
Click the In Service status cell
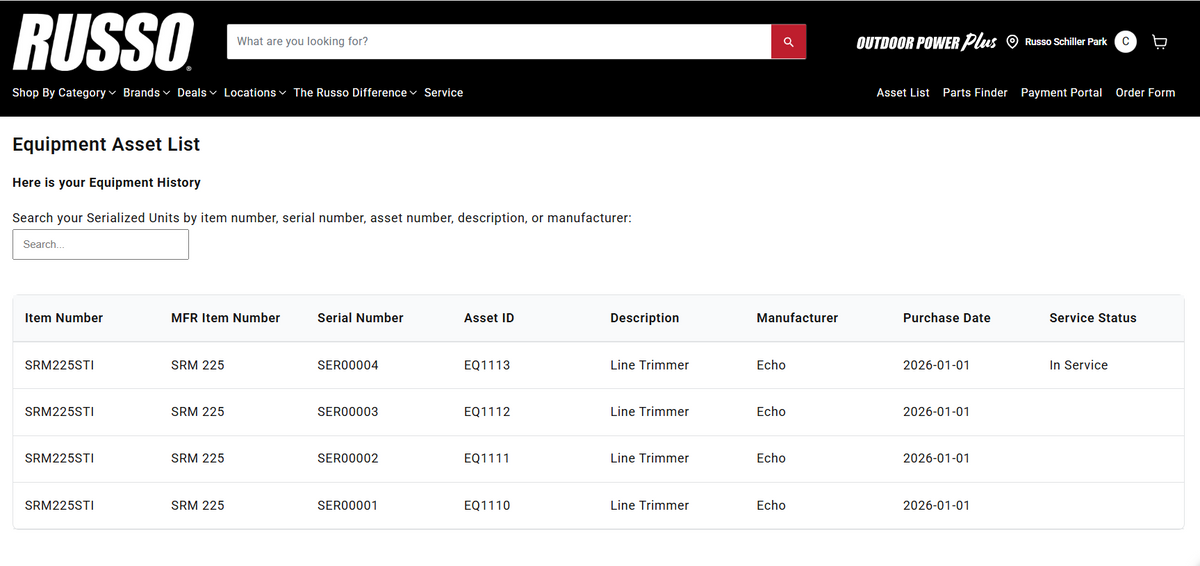1079,365
